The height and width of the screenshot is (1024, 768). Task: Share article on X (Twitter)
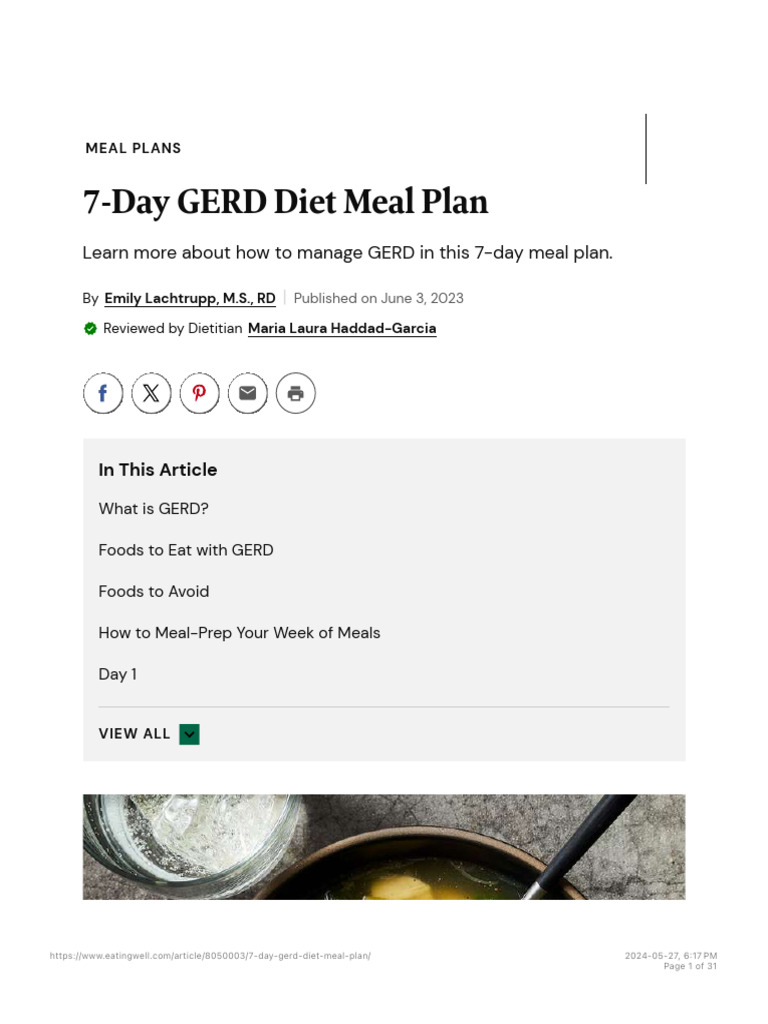click(151, 393)
